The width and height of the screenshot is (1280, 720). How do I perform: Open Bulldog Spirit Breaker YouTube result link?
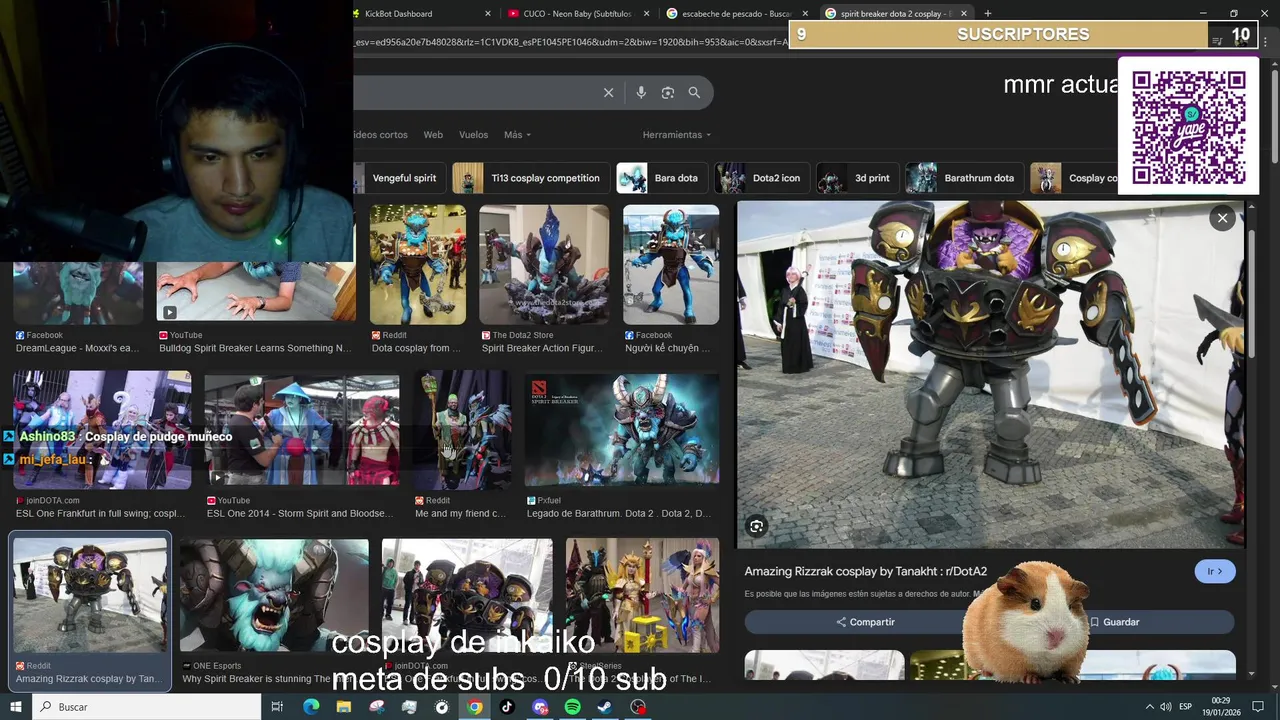point(255,349)
